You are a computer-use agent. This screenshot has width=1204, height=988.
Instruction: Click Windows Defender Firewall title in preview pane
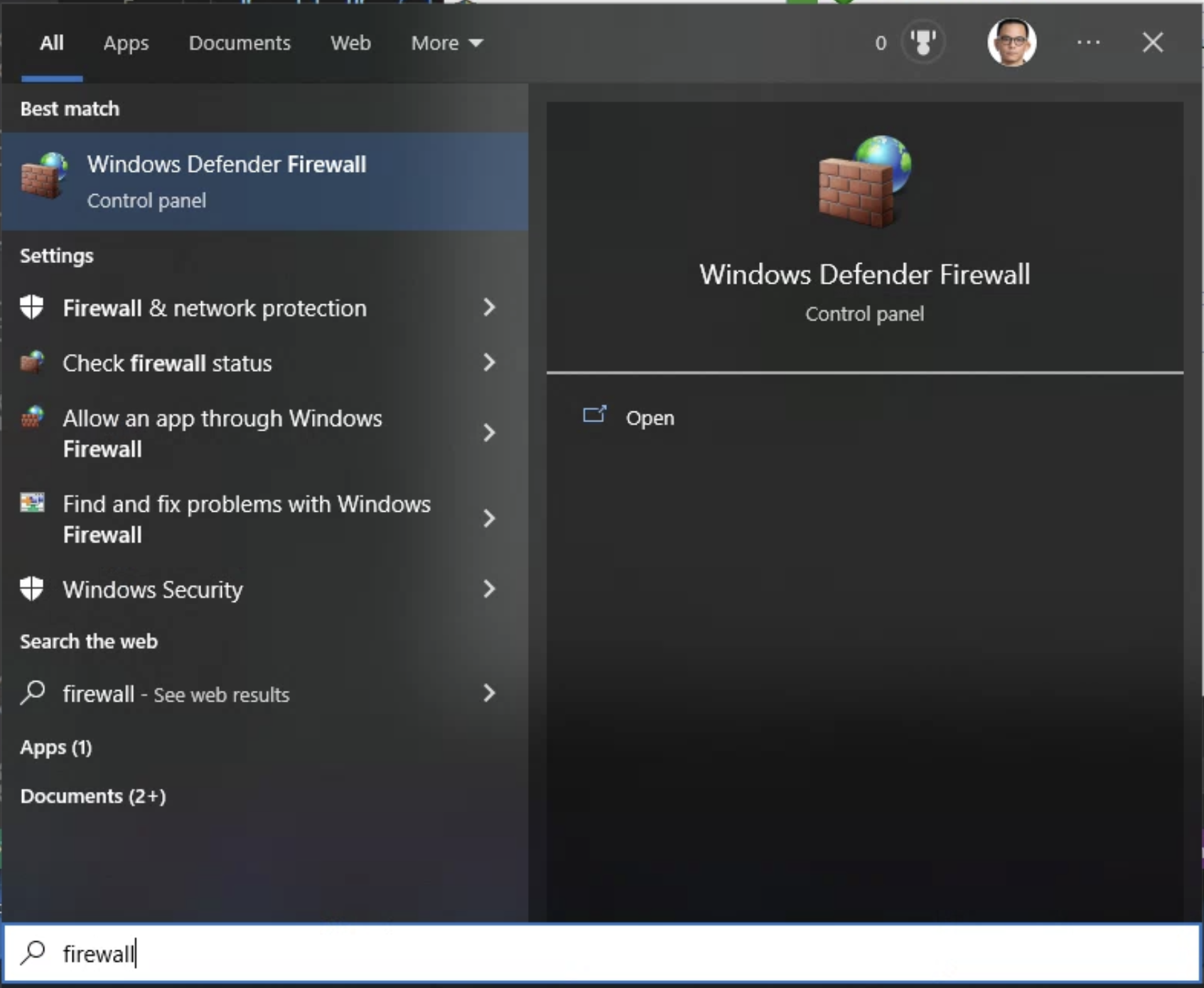tap(864, 274)
